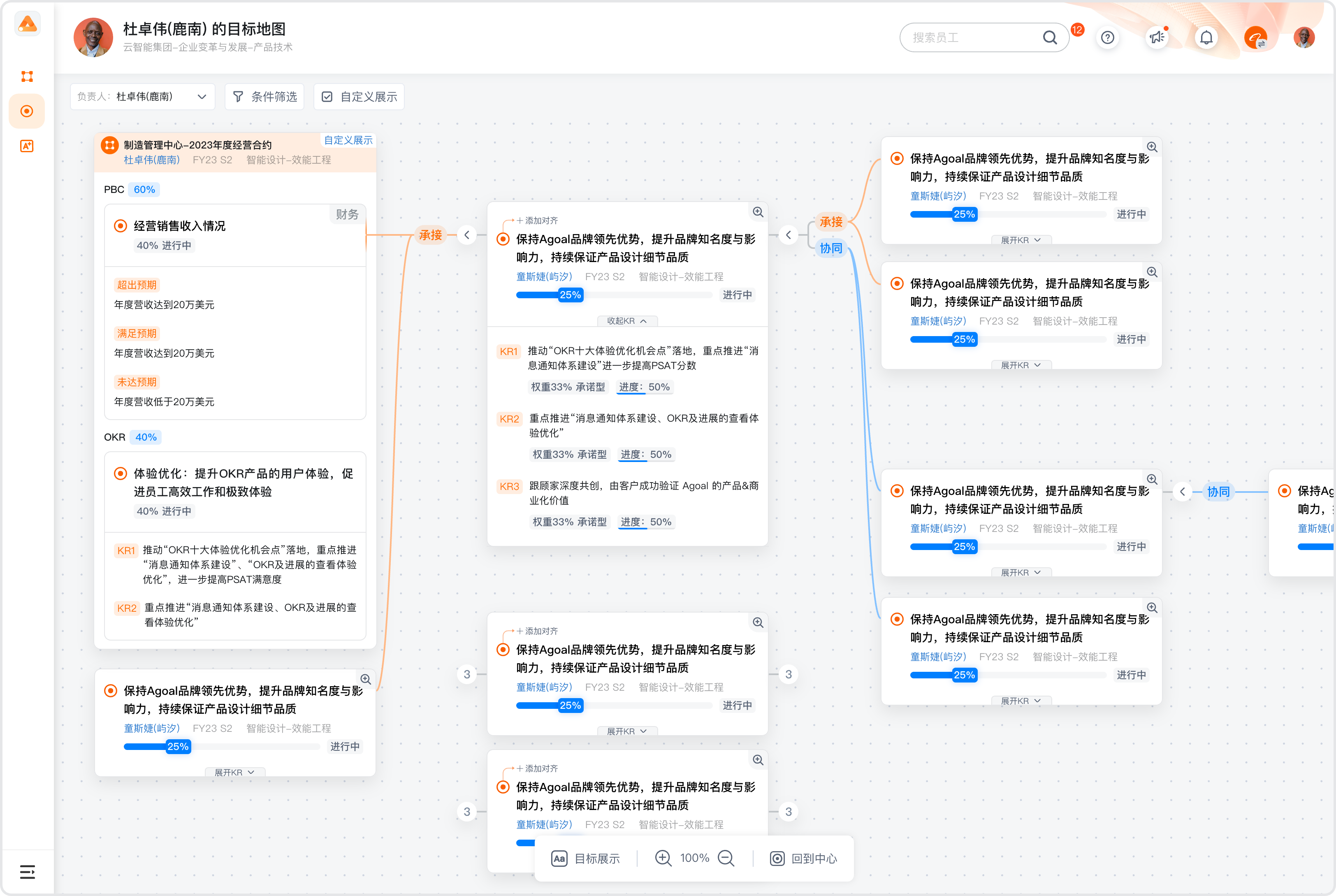The image size is (1336, 896).
Task: Select the target map icon in left sidebar
Action: click(x=27, y=111)
